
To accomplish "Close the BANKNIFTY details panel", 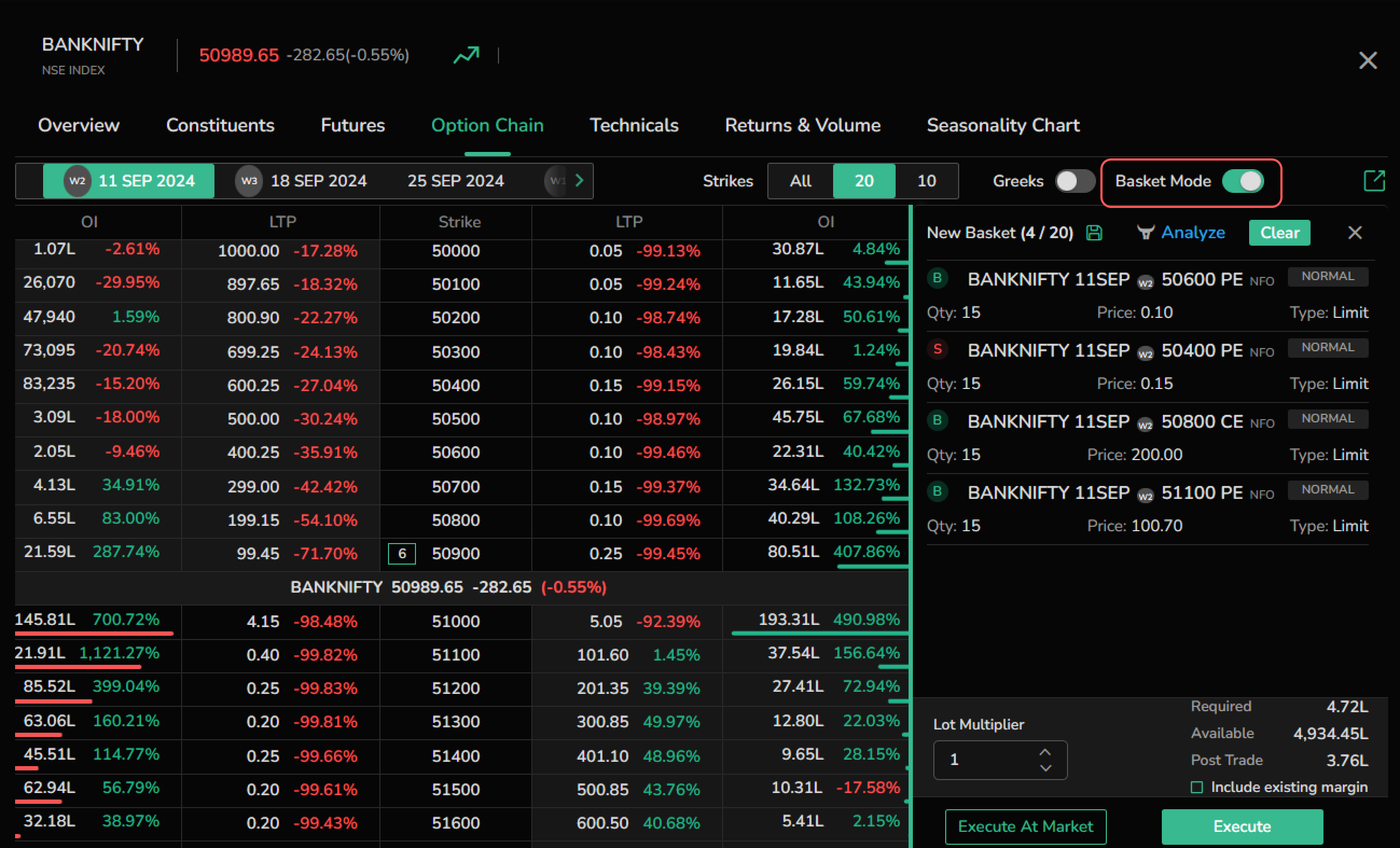I will (x=1368, y=60).
